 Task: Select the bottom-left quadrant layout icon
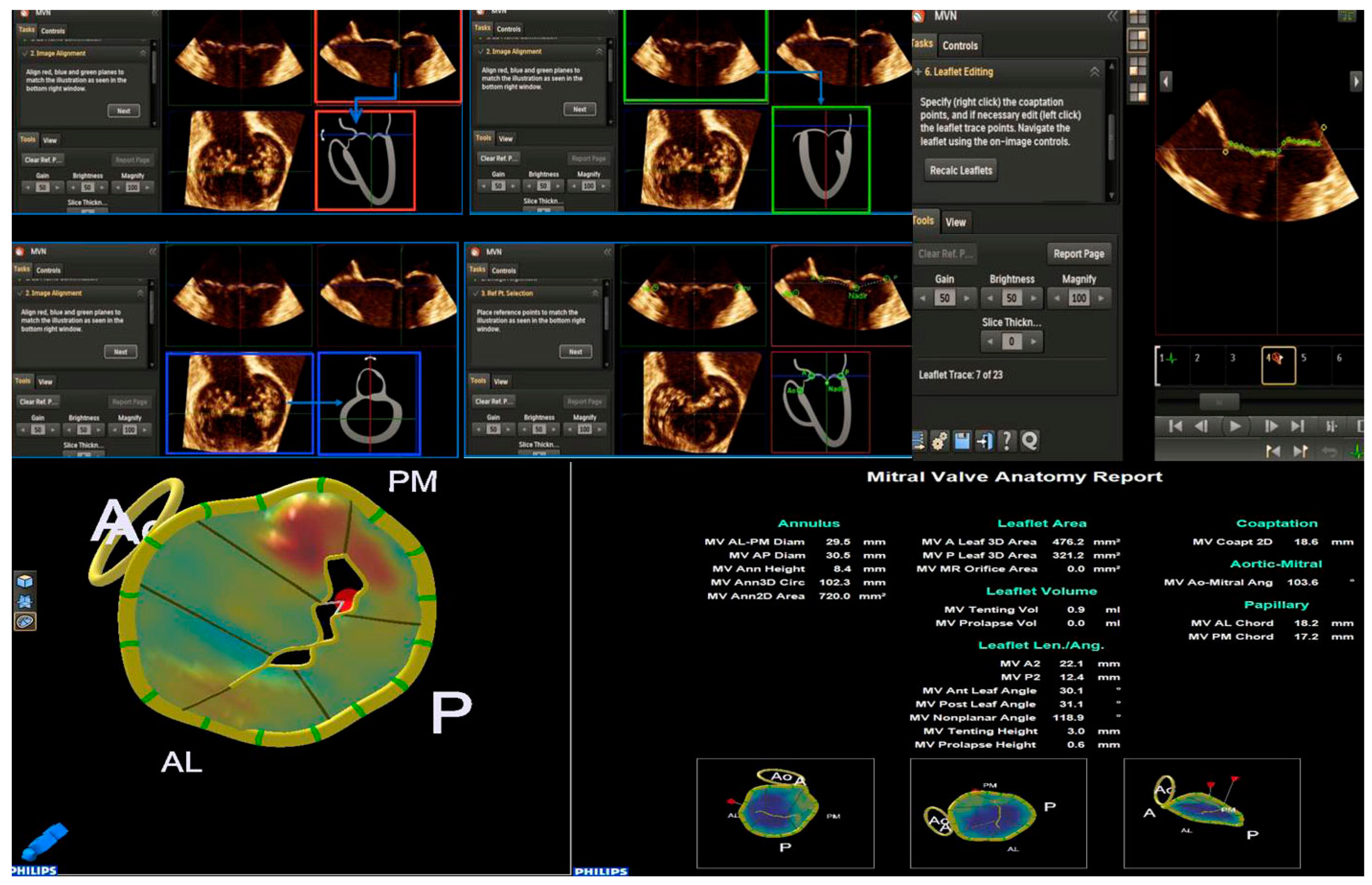[1137, 67]
